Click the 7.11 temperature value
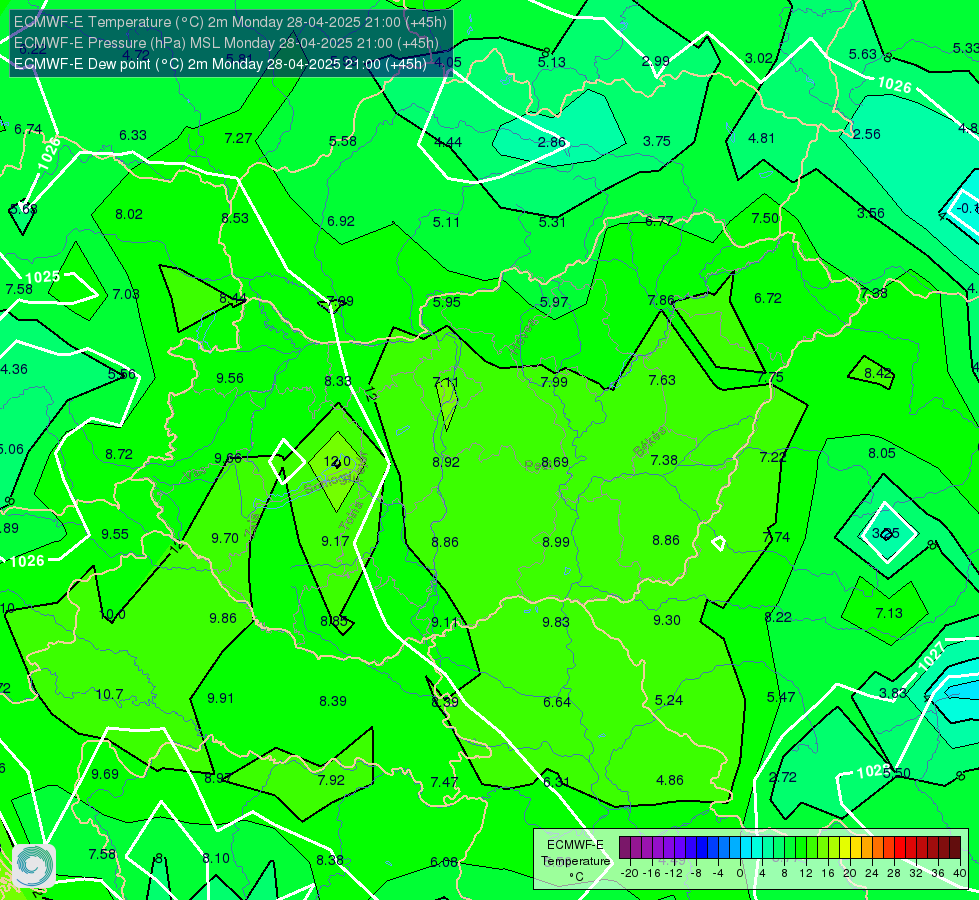Viewport: 979px width, 900px height. pyautogui.click(x=445, y=382)
